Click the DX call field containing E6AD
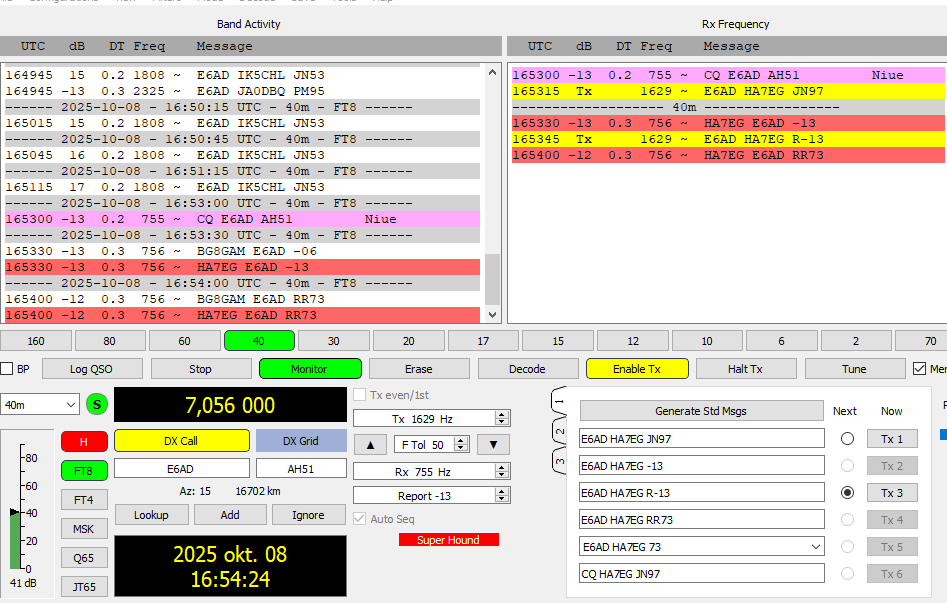 181,468
